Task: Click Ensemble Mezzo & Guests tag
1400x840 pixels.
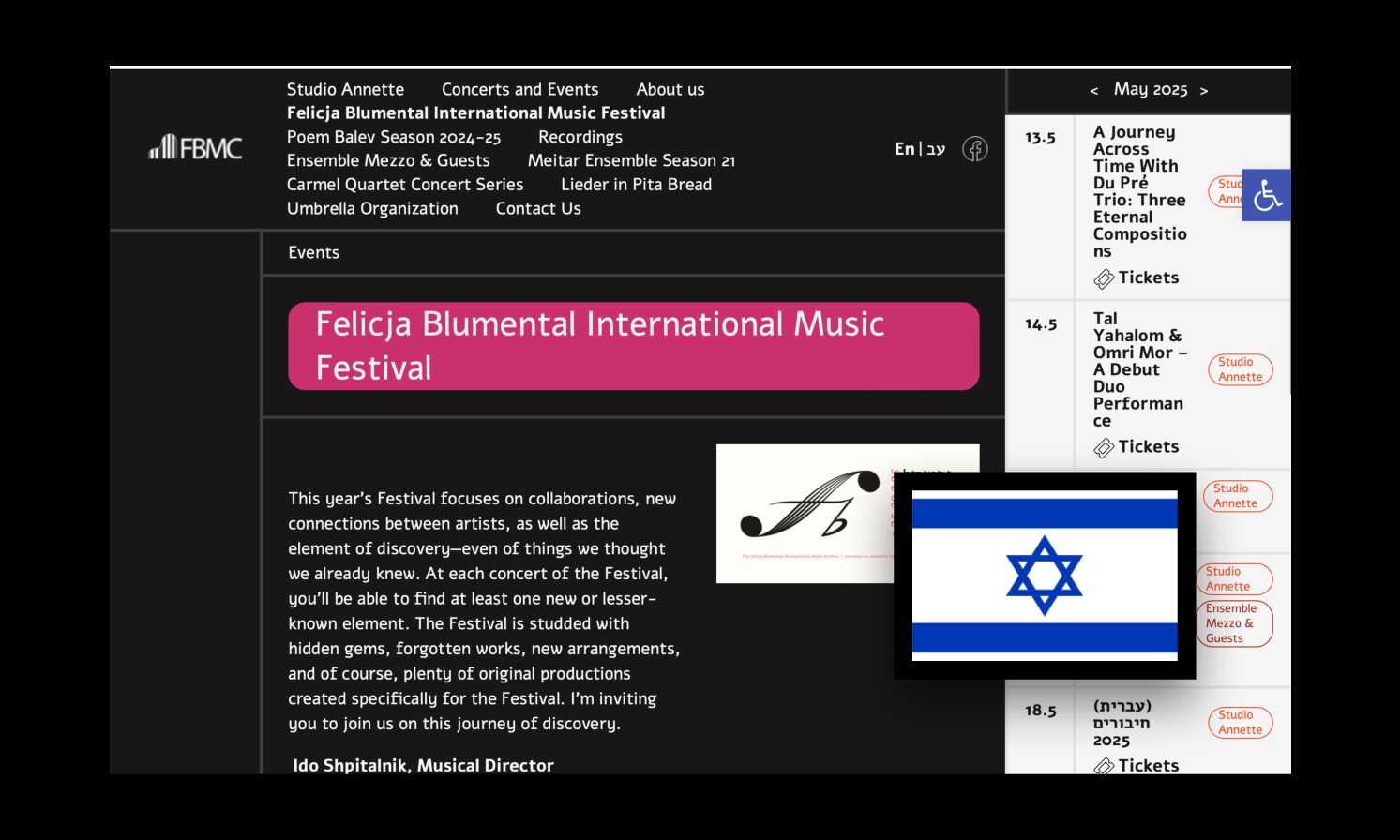Action: [x=1234, y=623]
